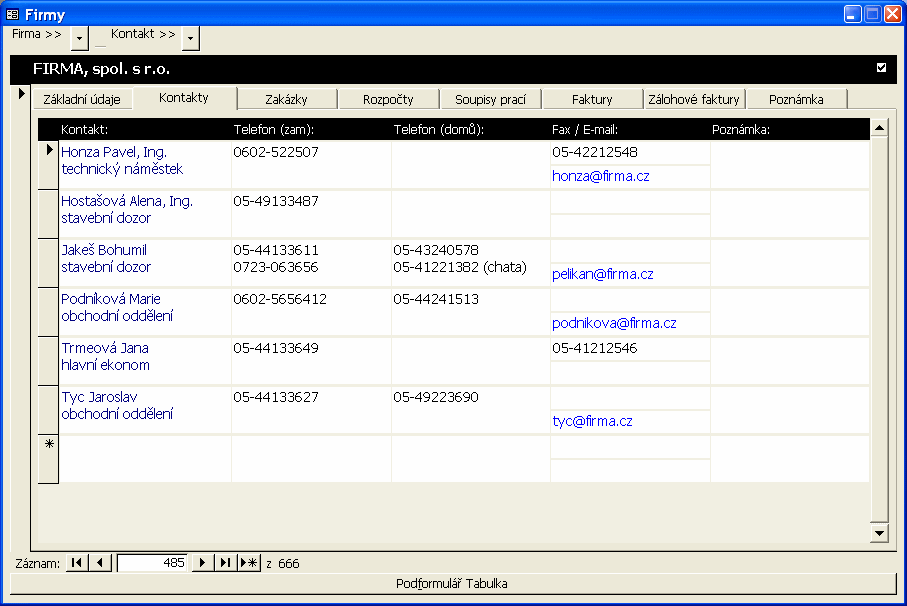The width and height of the screenshot is (907, 606).
Task: Open the Zálohové faktury tab
Action: point(693,99)
